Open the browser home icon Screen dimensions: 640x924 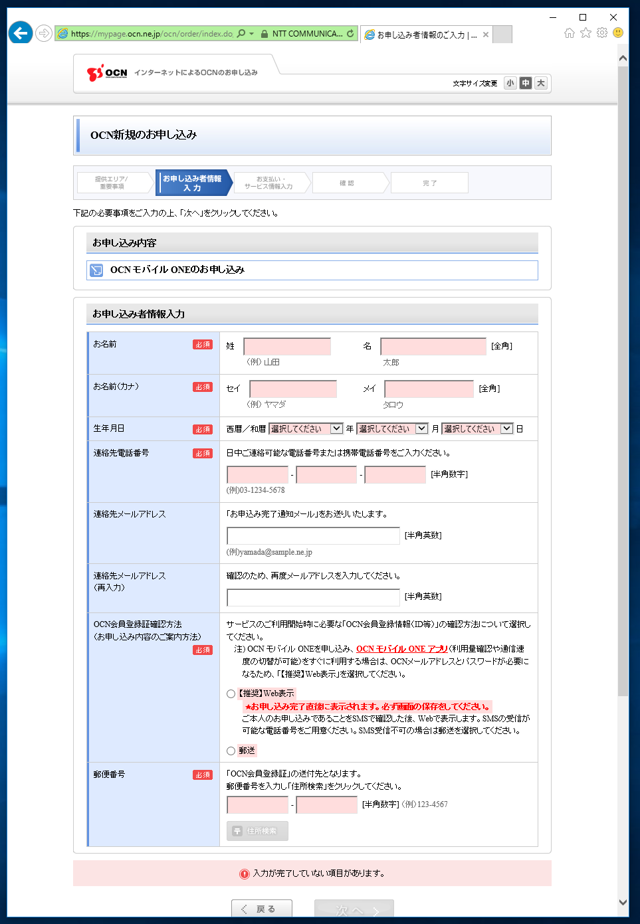569,33
